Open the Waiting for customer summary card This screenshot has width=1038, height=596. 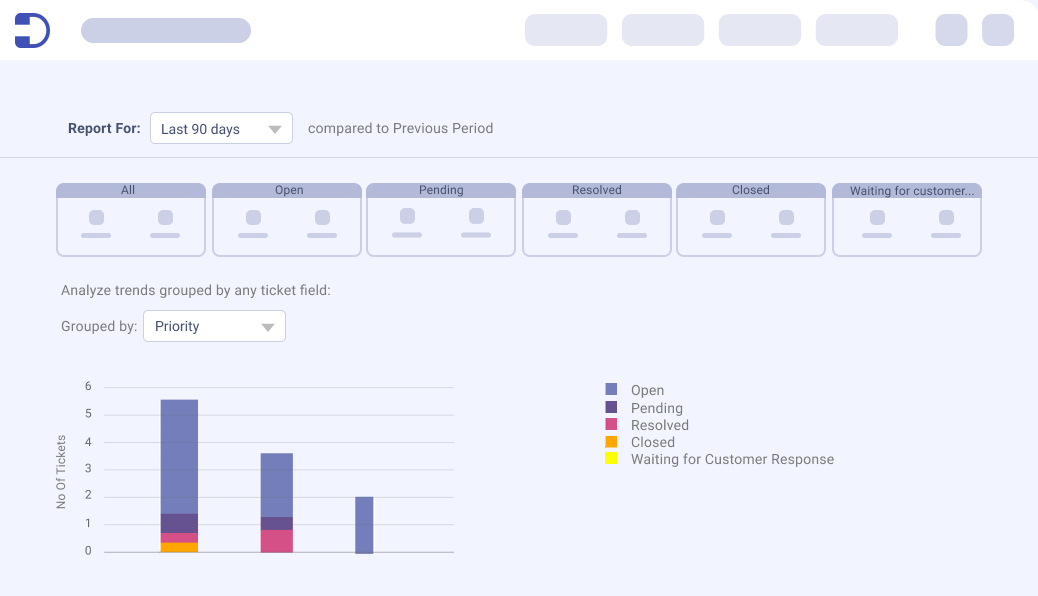pos(907,219)
